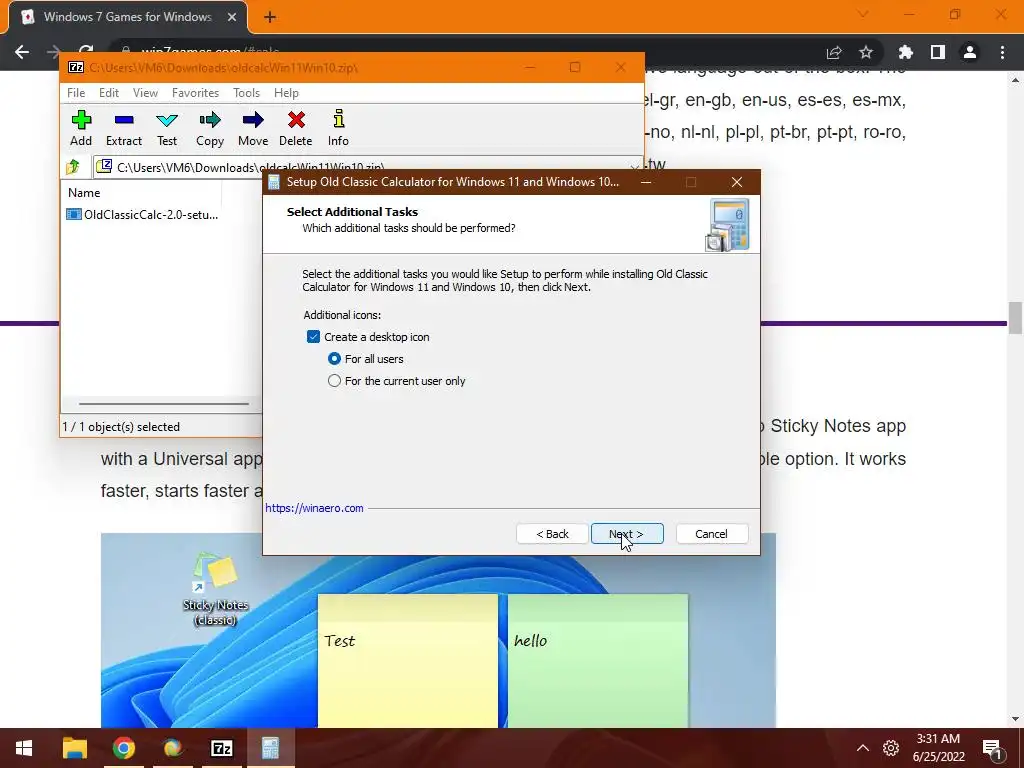The image size is (1024, 768).
Task: Click 7-Zip status text '1 / 1 object(s) selected'
Action: click(x=121, y=426)
